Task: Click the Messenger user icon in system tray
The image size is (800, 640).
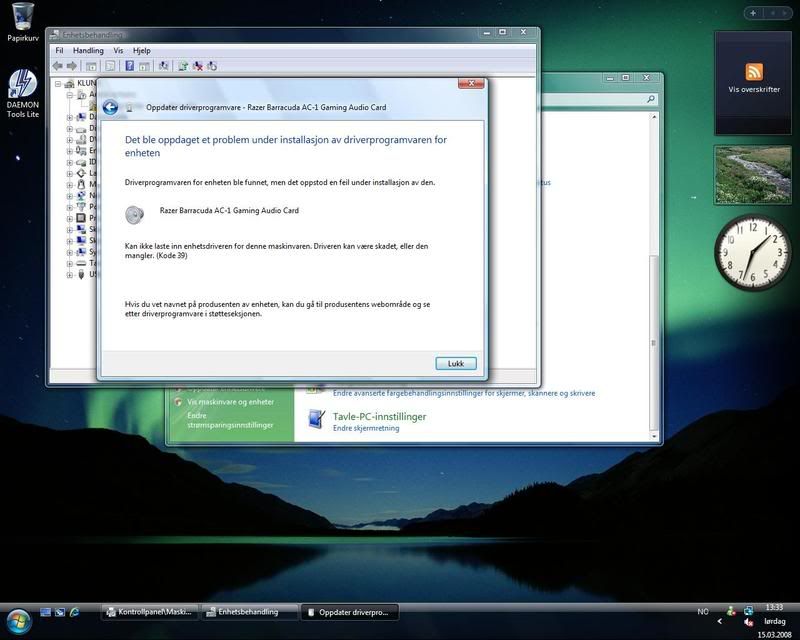Action: click(x=732, y=610)
